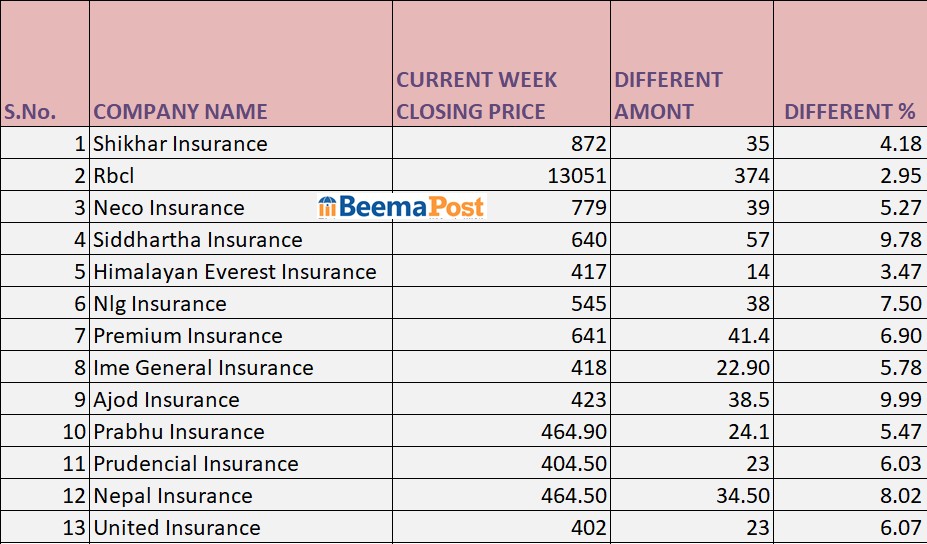Screen dimensions: 927x544
Task: Select Rbcl closing price 13051
Action: click(x=577, y=175)
